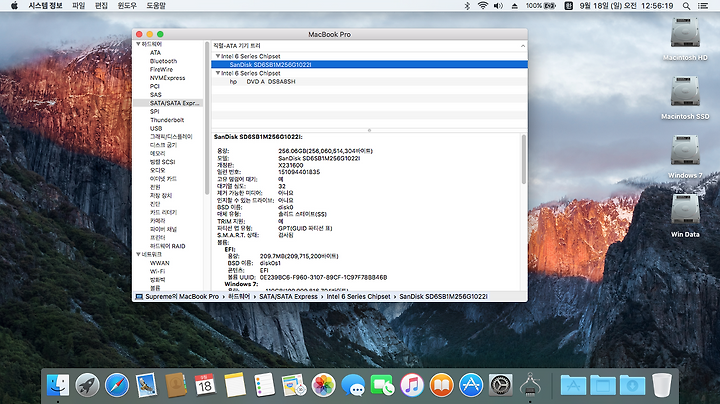Click volume icon in menu bar

click(498, 6)
